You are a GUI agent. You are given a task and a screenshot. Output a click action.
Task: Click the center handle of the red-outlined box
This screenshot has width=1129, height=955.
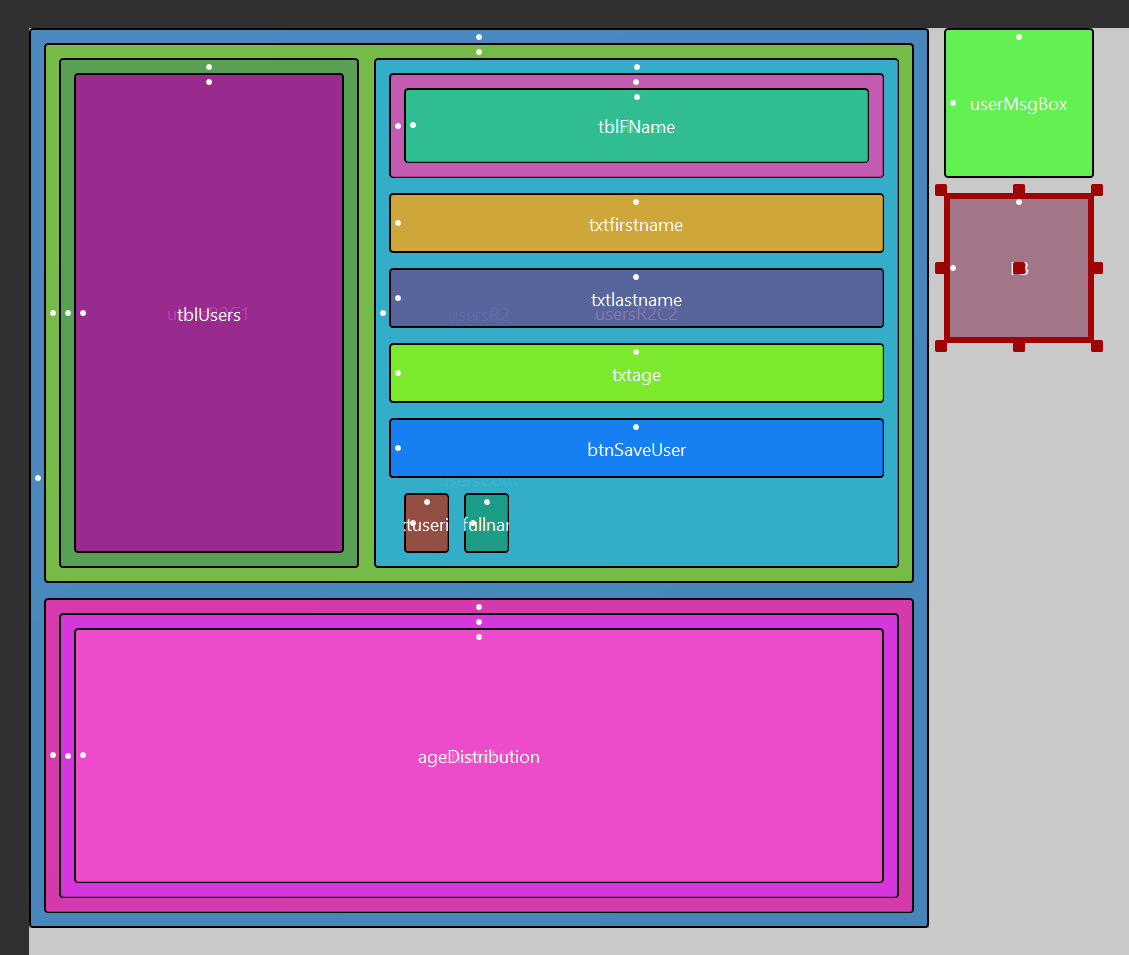pyautogui.click(x=1019, y=268)
